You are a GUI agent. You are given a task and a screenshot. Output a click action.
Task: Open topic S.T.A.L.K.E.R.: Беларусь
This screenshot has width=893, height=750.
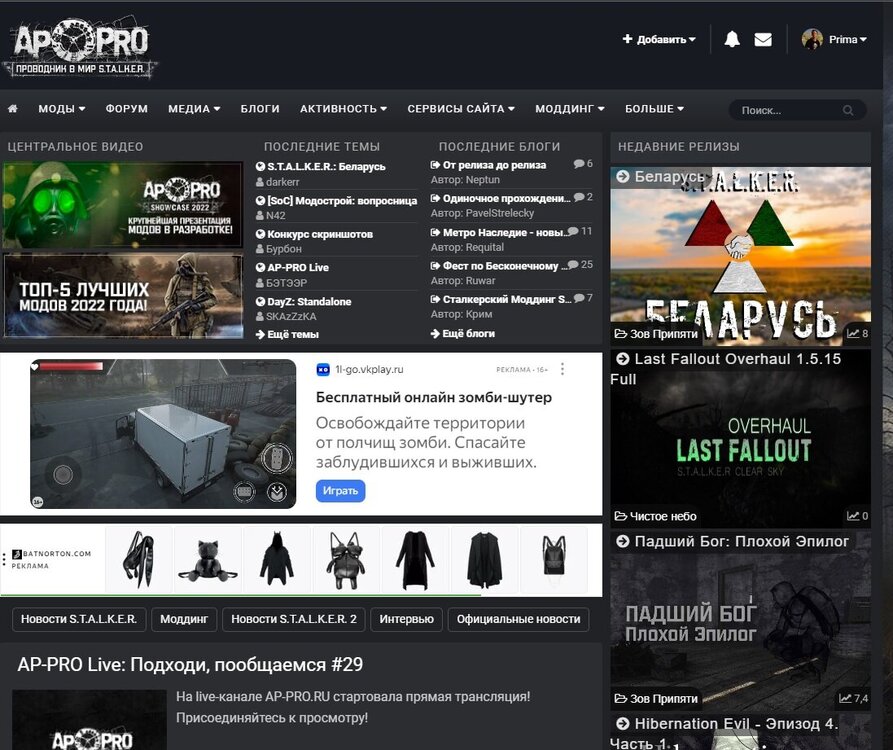click(326, 166)
